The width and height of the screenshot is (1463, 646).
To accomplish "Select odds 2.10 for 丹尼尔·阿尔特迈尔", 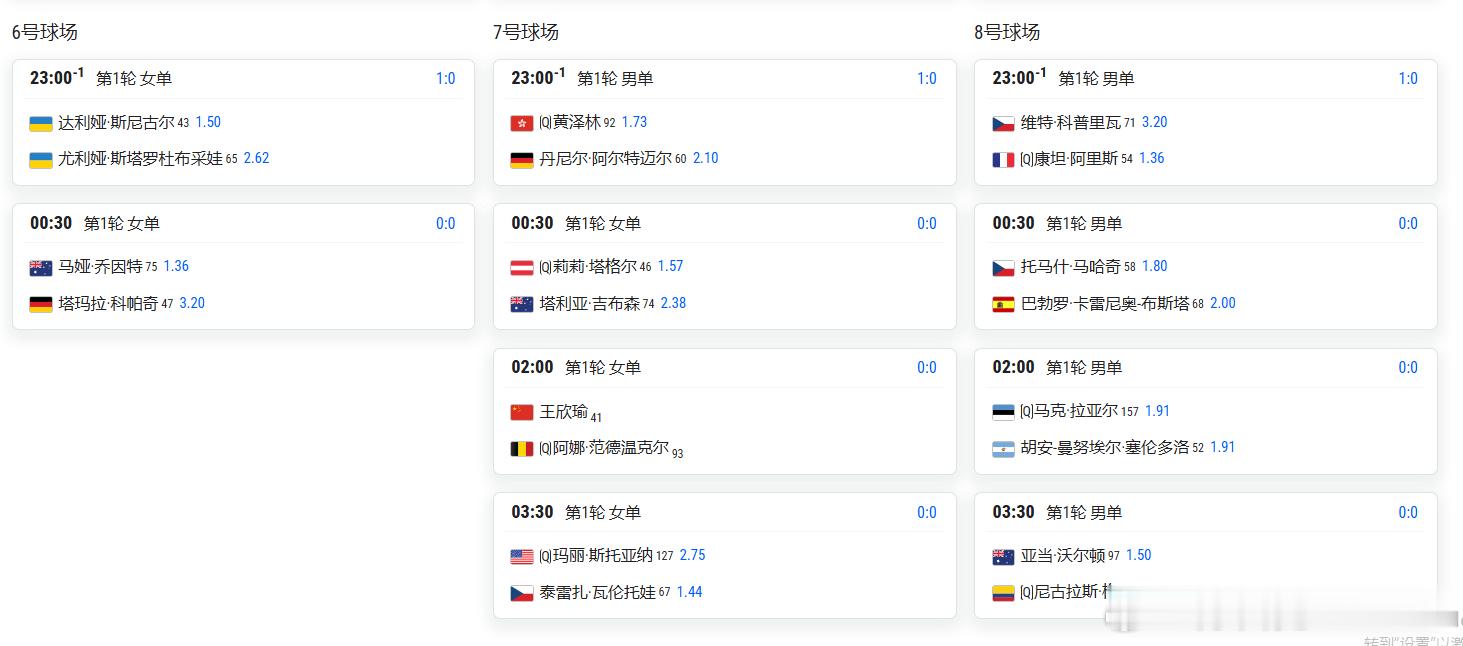I will (705, 158).
